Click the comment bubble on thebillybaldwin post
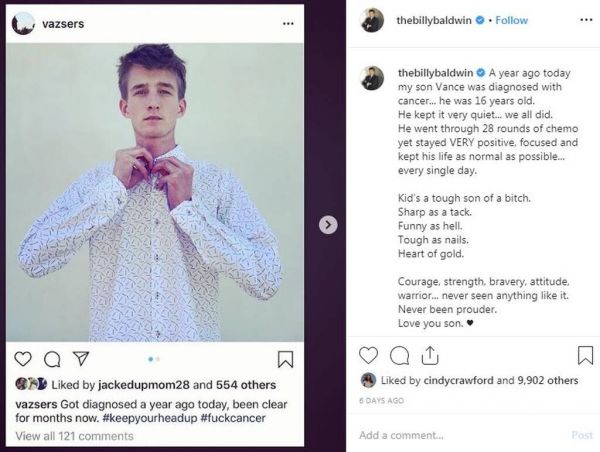Viewport: 600px width, 452px height. (x=400, y=355)
